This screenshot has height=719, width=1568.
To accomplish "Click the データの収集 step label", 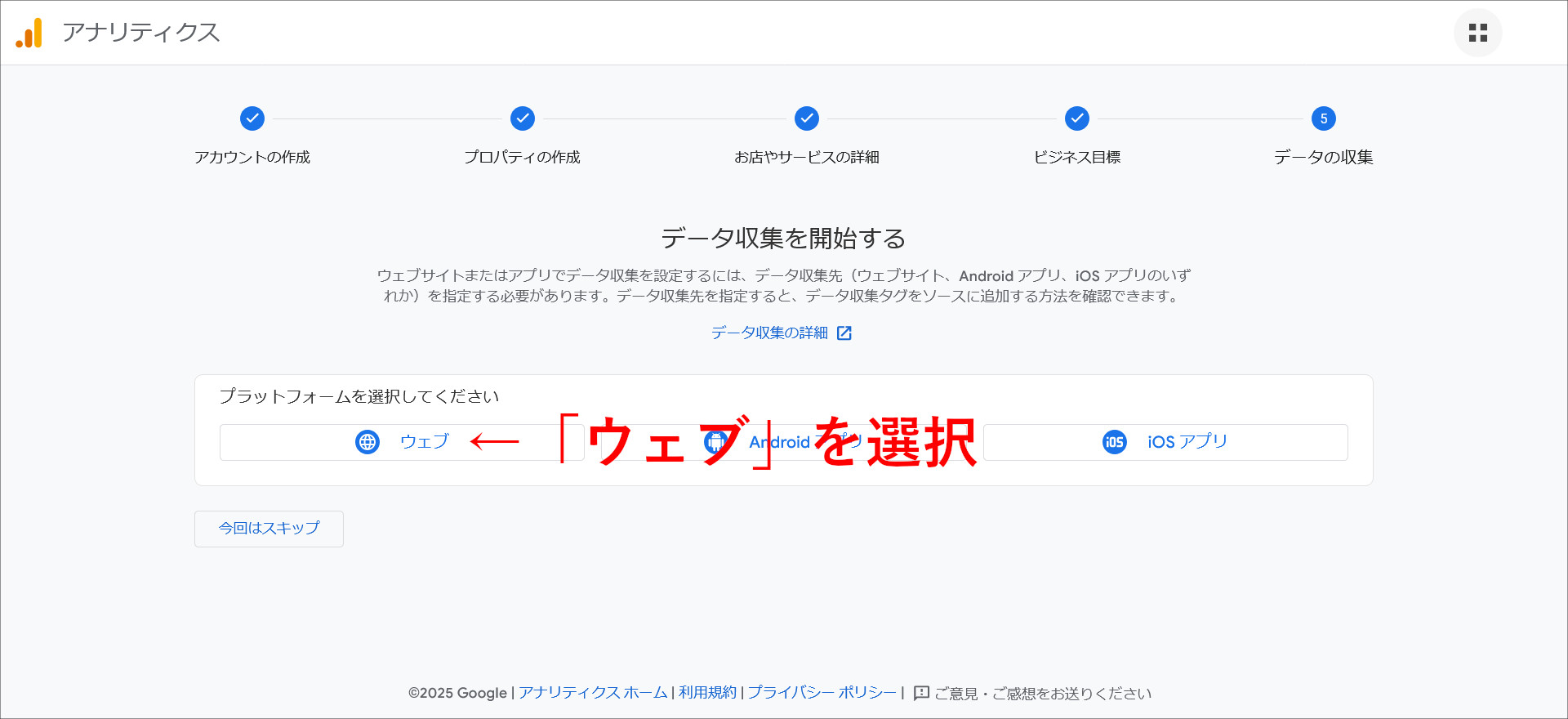I will [x=1324, y=157].
